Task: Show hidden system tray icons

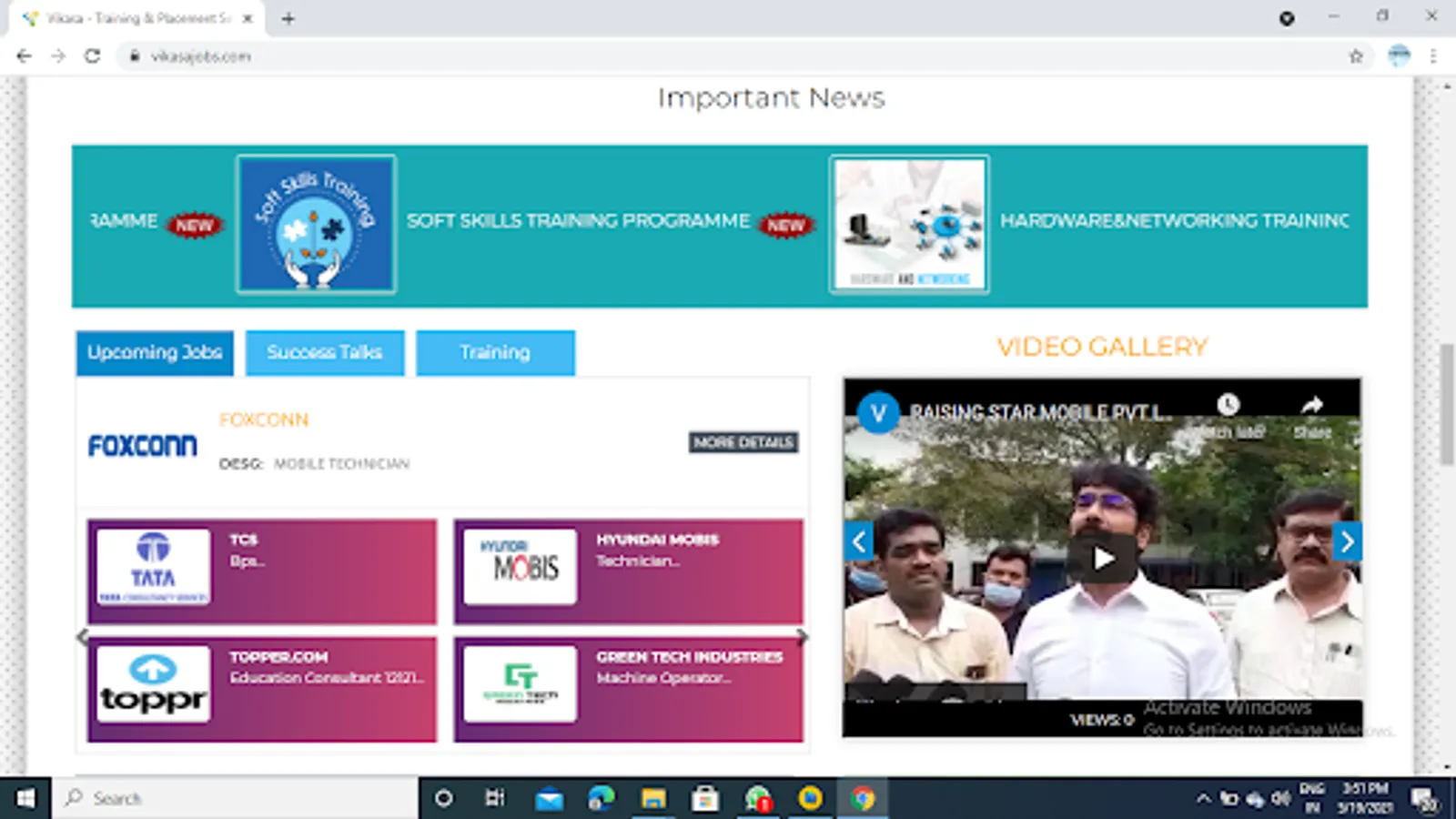Action: pos(1203,799)
